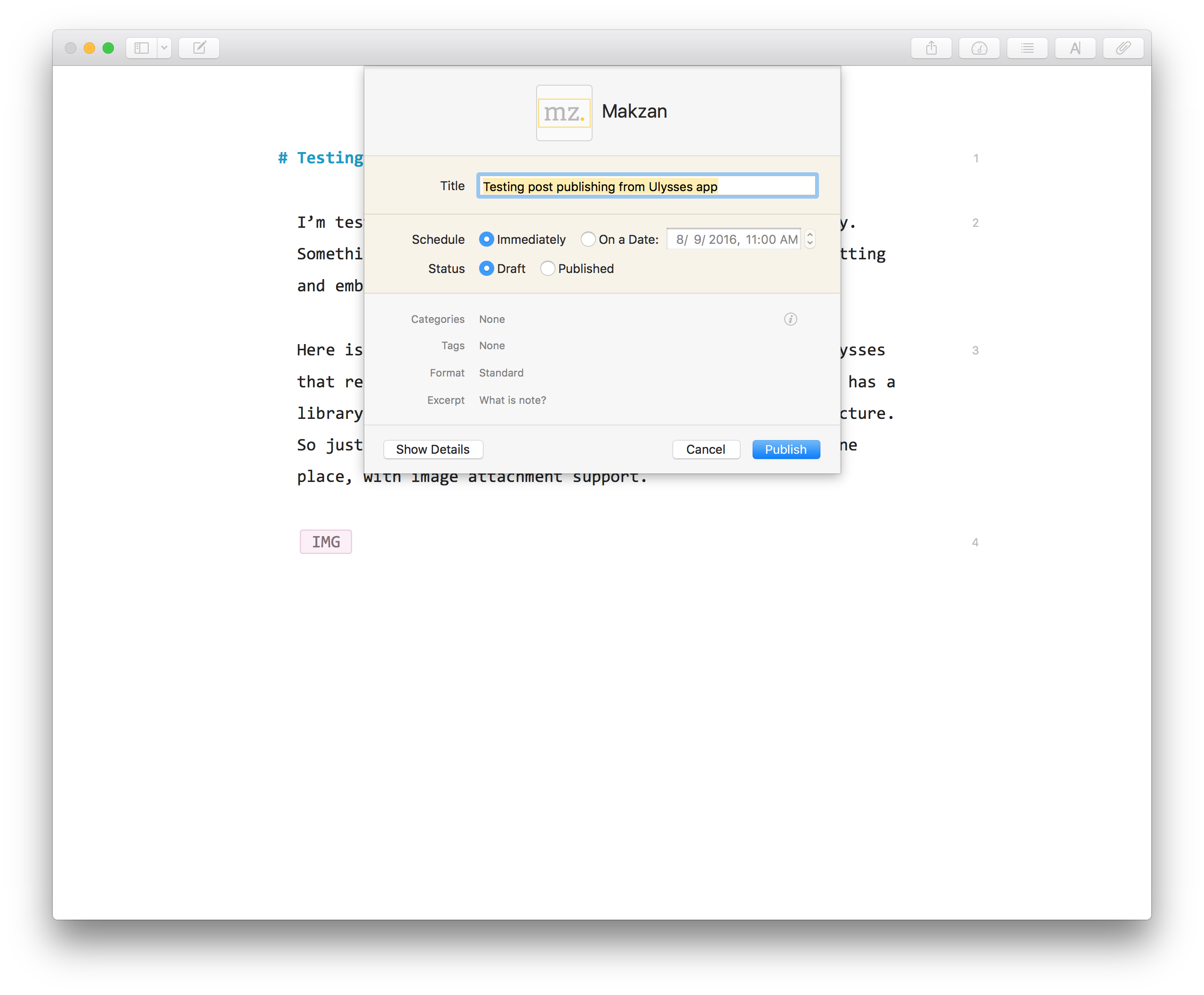Cancel the publishing dialog
This screenshot has height=995, width=1204.
[706, 449]
